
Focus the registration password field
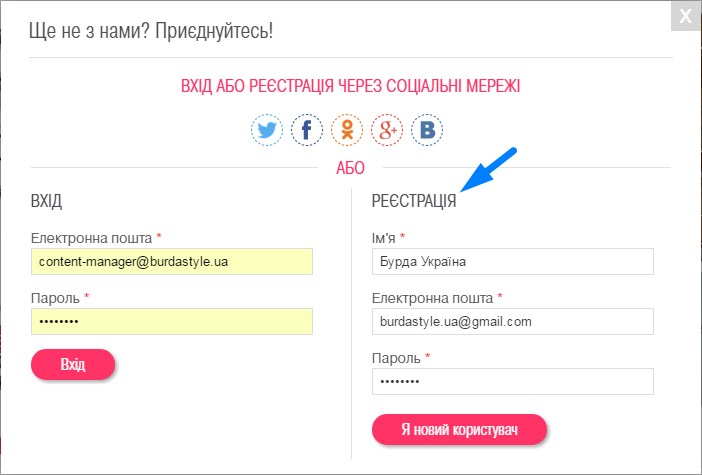click(x=513, y=381)
